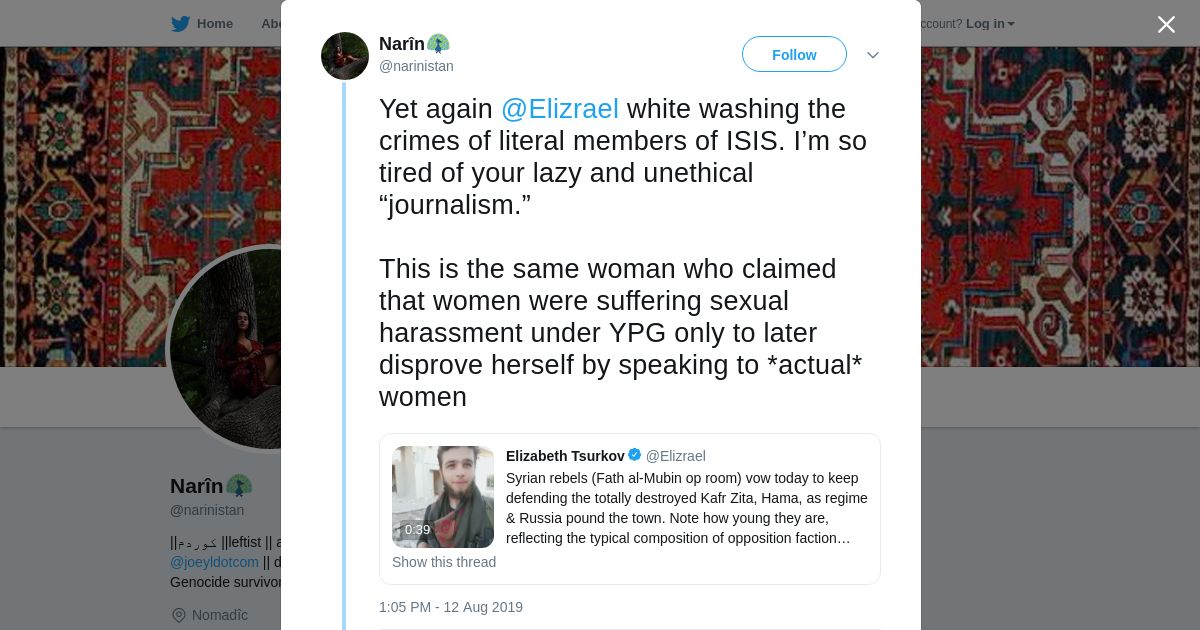Image resolution: width=1200 pixels, height=630 pixels.
Task: Click the Elizabeth Tsurkov author name
Action: tap(565, 456)
